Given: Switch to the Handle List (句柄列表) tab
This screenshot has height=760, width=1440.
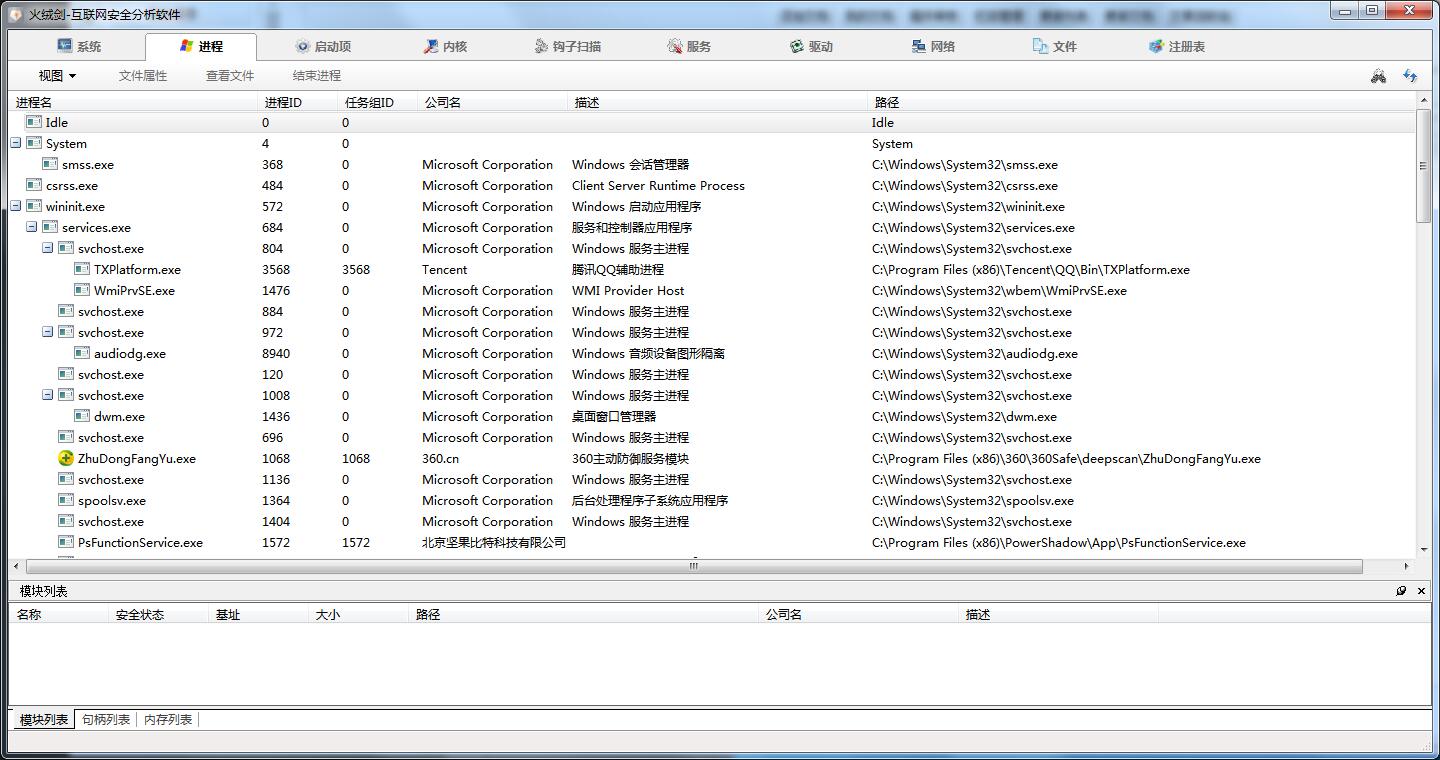Looking at the screenshot, I should [106, 720].
